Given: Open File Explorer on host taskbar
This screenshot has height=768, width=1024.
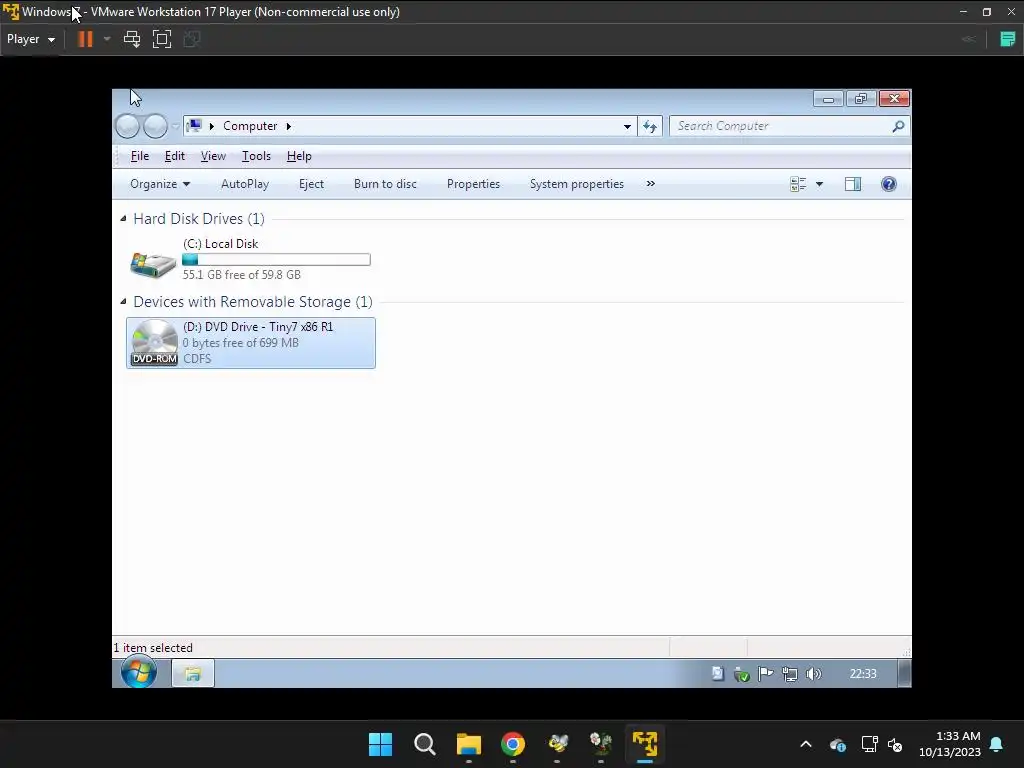Looking at the screenshot, I should [468, 744].
